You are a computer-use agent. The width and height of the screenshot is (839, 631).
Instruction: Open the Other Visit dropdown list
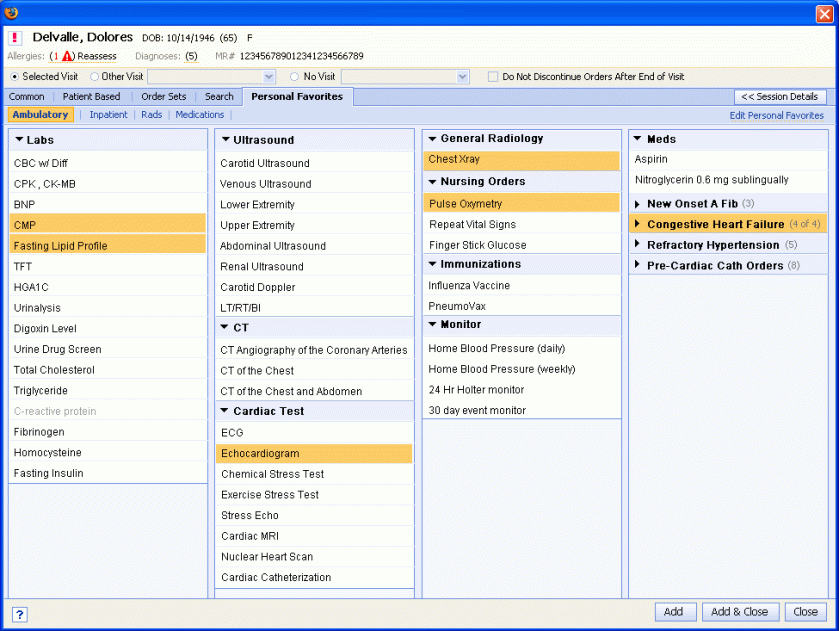coord(268,77)
